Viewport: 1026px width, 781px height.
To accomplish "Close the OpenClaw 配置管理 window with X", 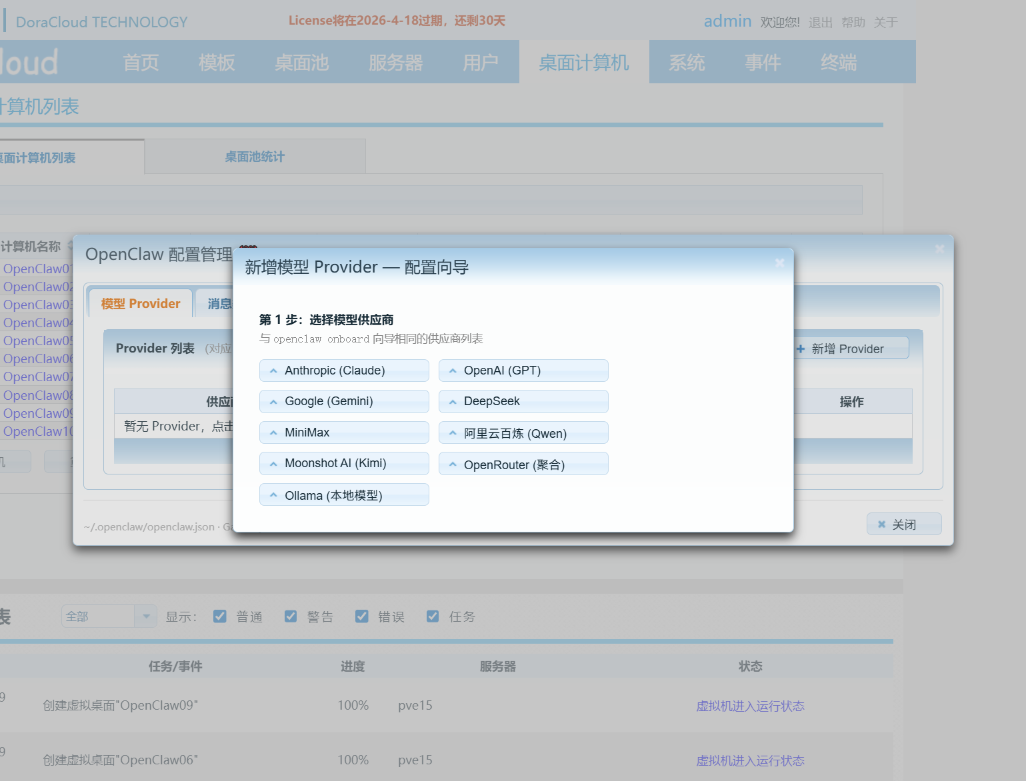I will [940, 249].
